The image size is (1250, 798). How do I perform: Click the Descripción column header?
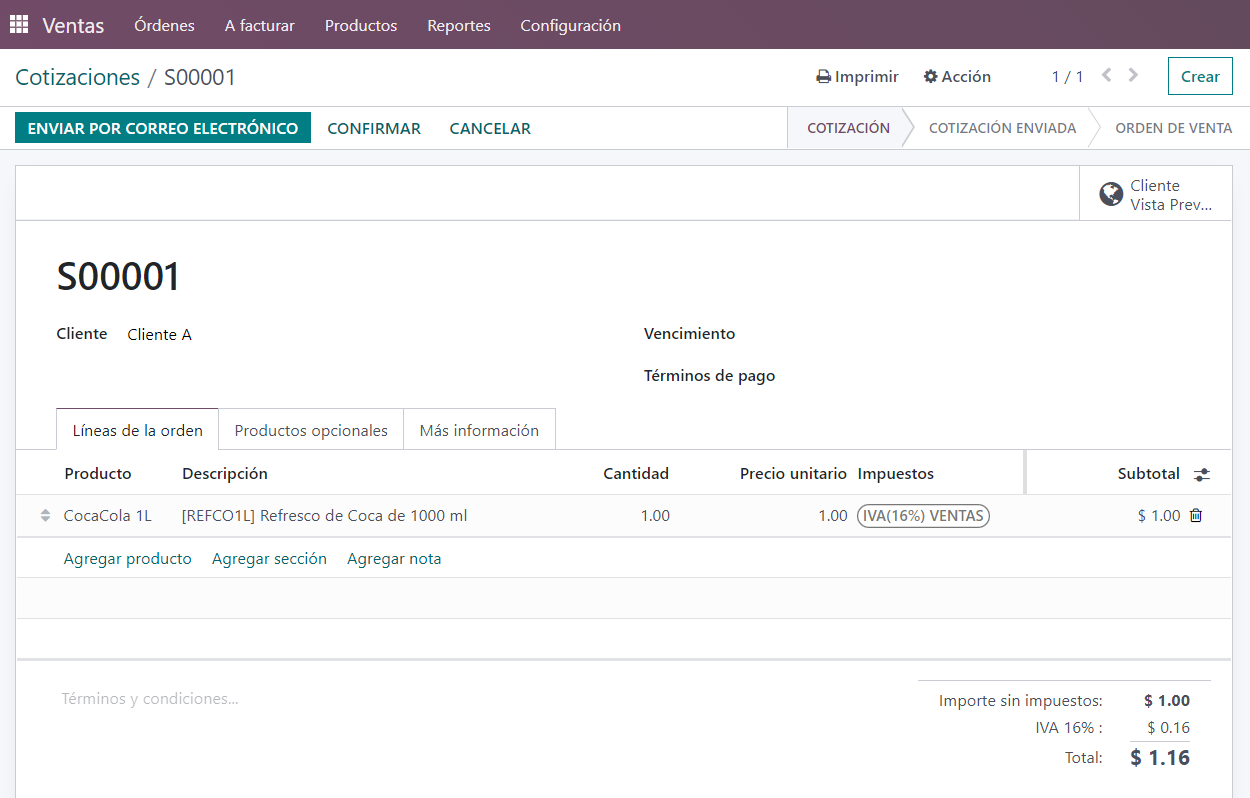[225, 474]
